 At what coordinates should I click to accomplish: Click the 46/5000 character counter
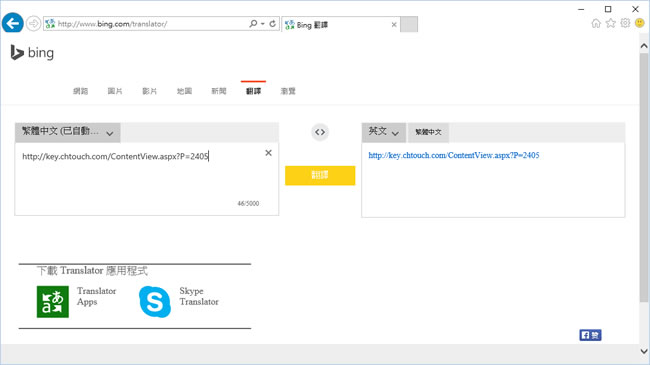248,204
